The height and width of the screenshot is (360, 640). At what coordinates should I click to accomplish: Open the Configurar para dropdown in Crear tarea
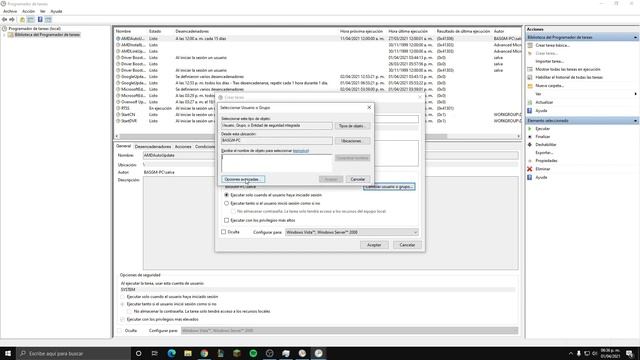pos(352,232)
